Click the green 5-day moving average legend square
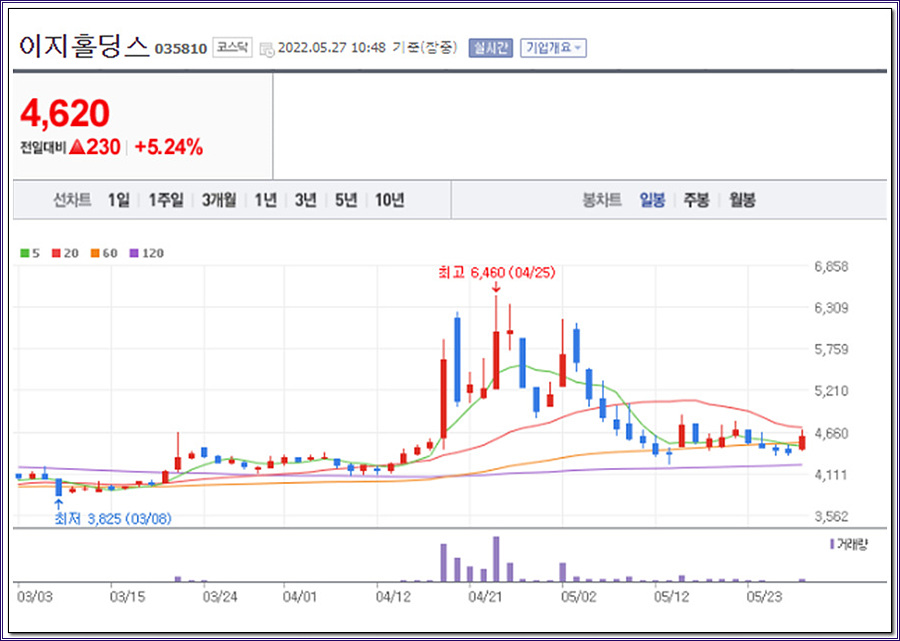The height and width of the screenshot is (641, 900). [24, 253]
